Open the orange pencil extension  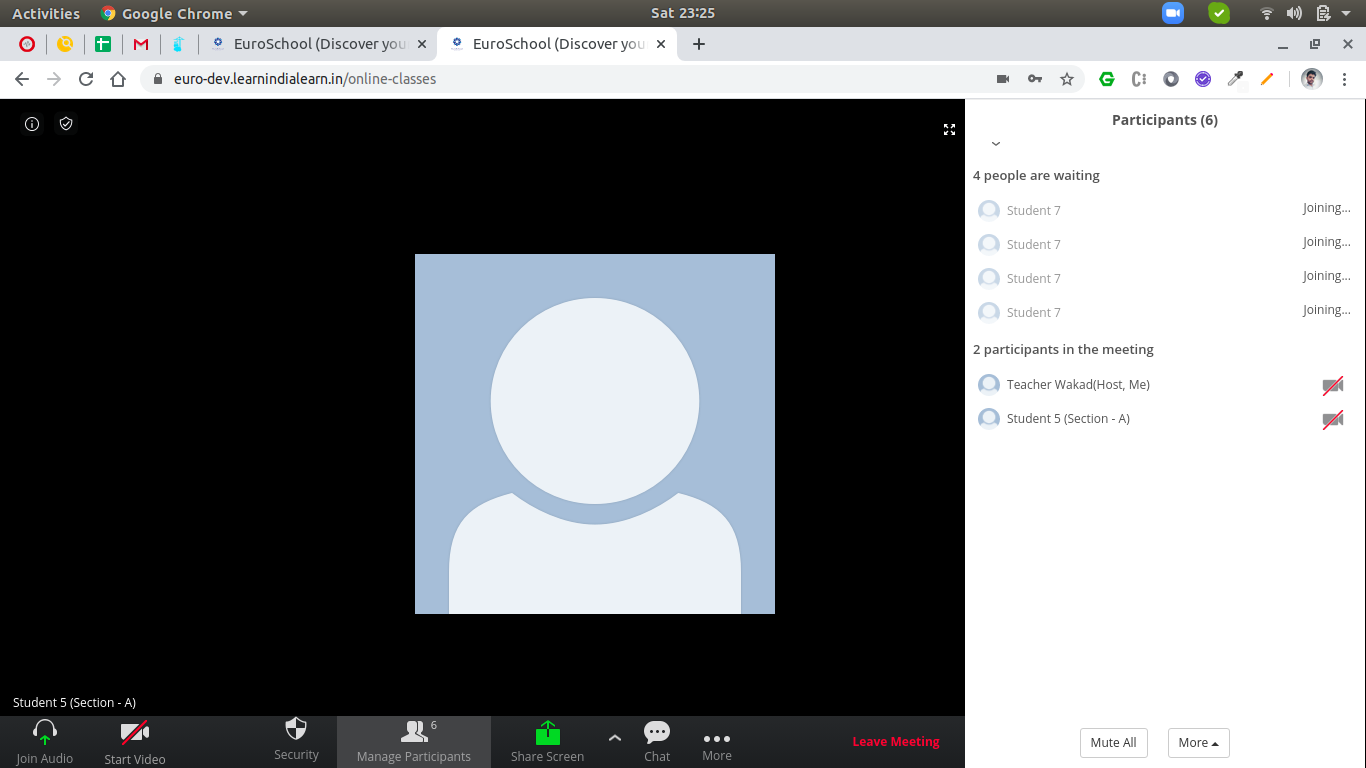1267,79
